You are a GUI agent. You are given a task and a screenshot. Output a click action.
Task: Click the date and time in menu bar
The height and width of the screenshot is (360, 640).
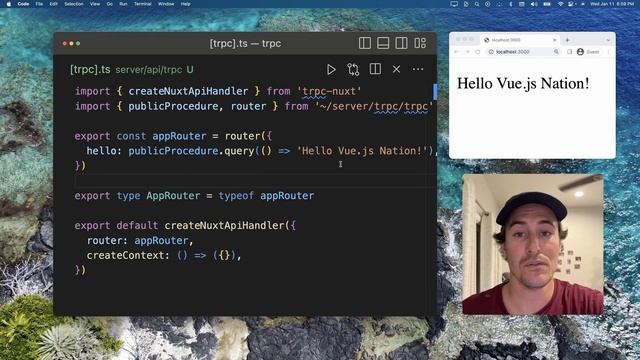pos(613,4)
